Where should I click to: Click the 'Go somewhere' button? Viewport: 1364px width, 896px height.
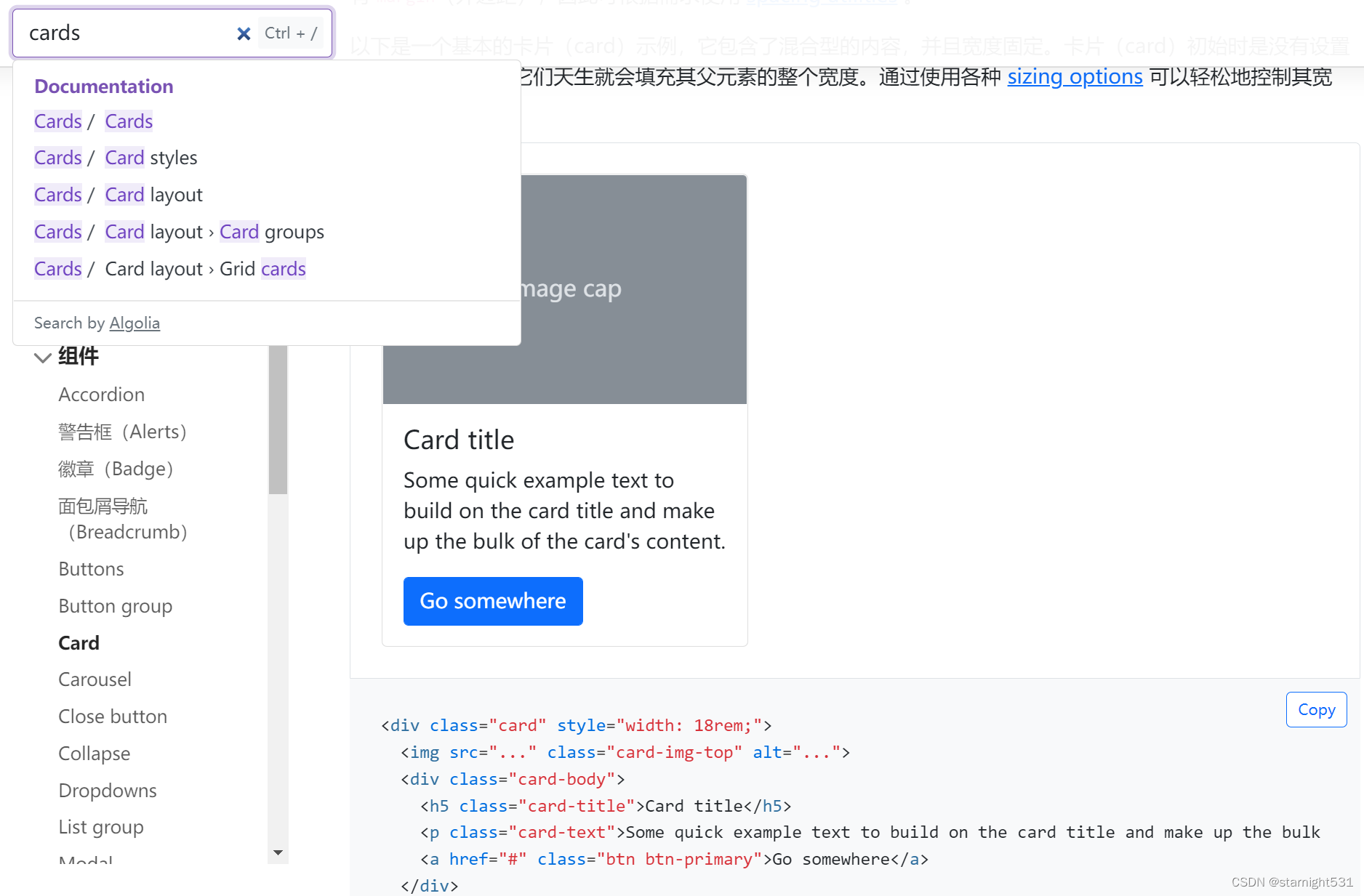tap(493, 601)
